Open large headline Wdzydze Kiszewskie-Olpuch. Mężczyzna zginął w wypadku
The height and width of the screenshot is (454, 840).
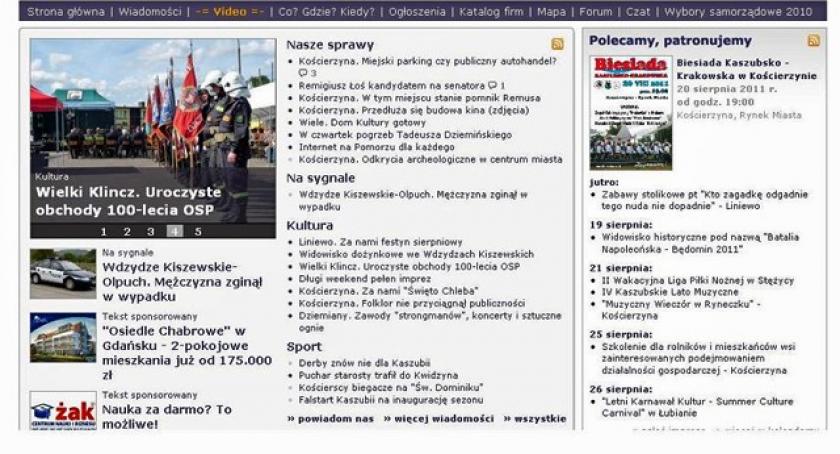click(182, 281)
